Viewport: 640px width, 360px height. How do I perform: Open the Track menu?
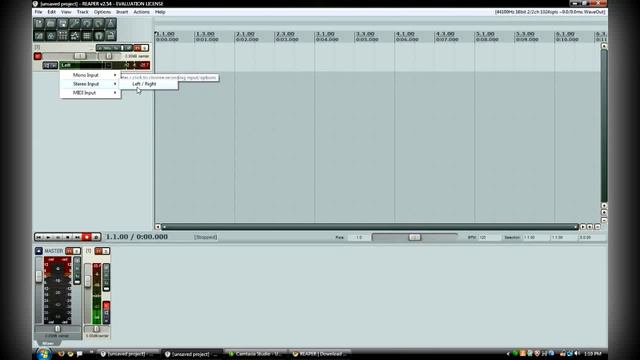pyautogui.click(x=82, y=12)
